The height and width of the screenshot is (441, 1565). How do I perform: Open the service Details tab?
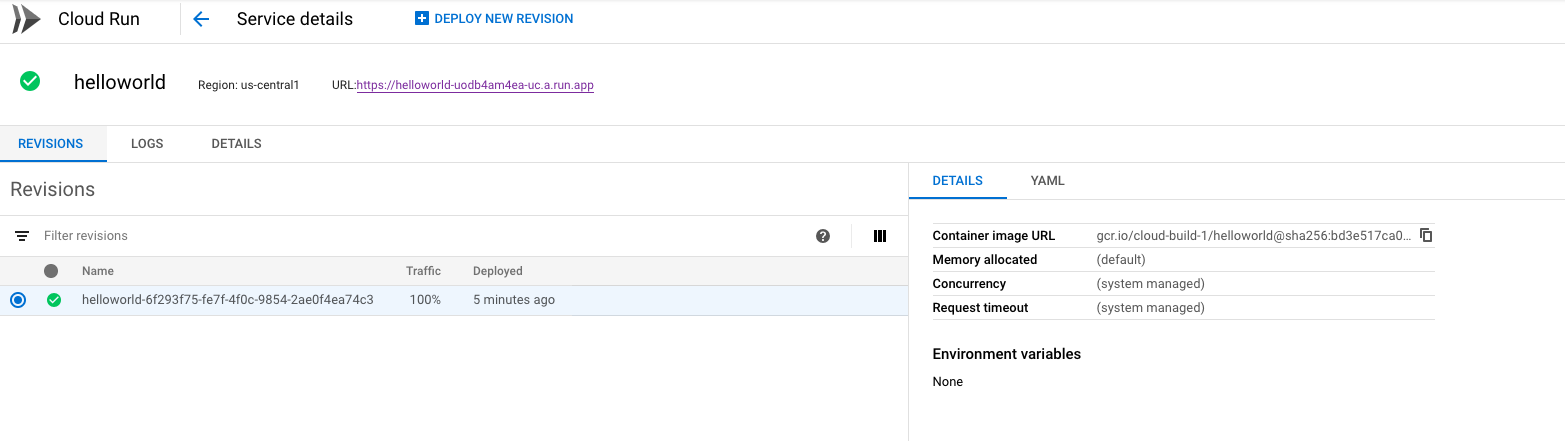click(236, 144)
